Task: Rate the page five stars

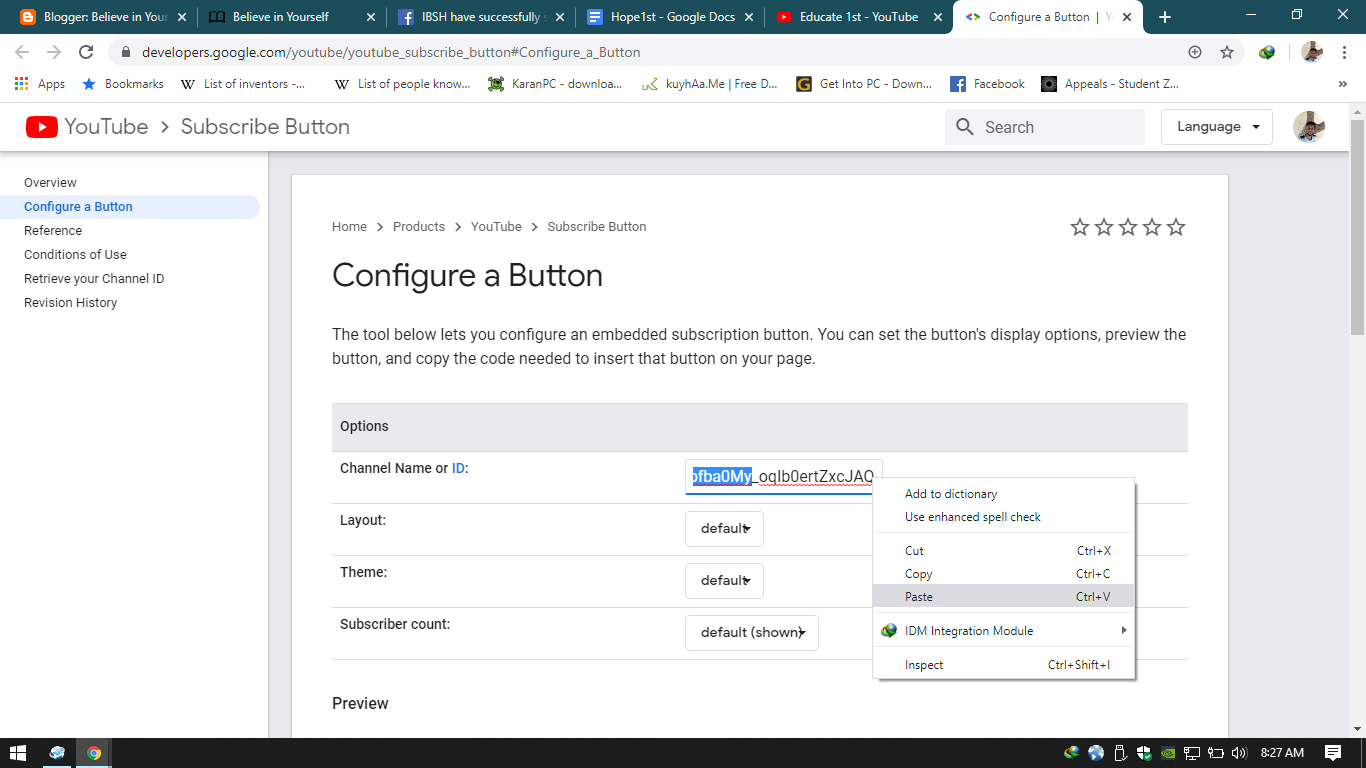Action: [x=1176, y=227]
